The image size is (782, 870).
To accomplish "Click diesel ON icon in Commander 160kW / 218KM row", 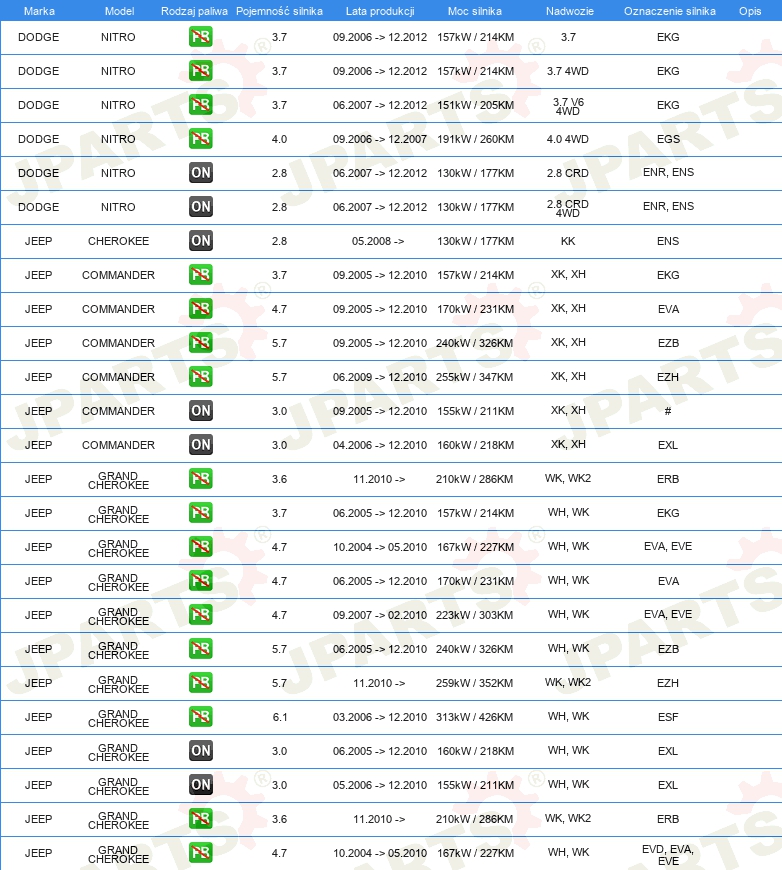I will tap(200, 444).
